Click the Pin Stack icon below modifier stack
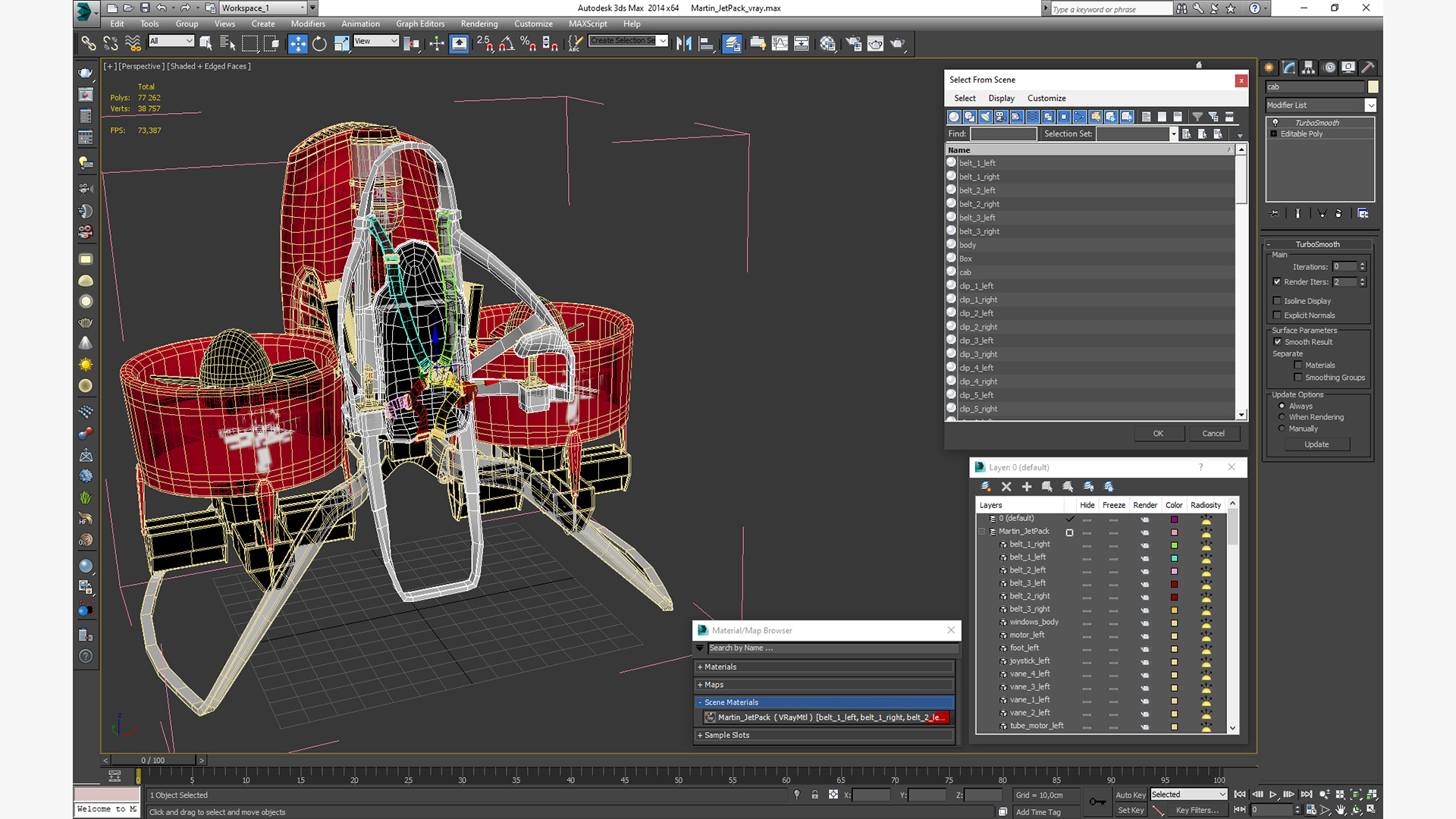The width and height of the screenshot is (1456, 819). click(x=1275, y=214)
